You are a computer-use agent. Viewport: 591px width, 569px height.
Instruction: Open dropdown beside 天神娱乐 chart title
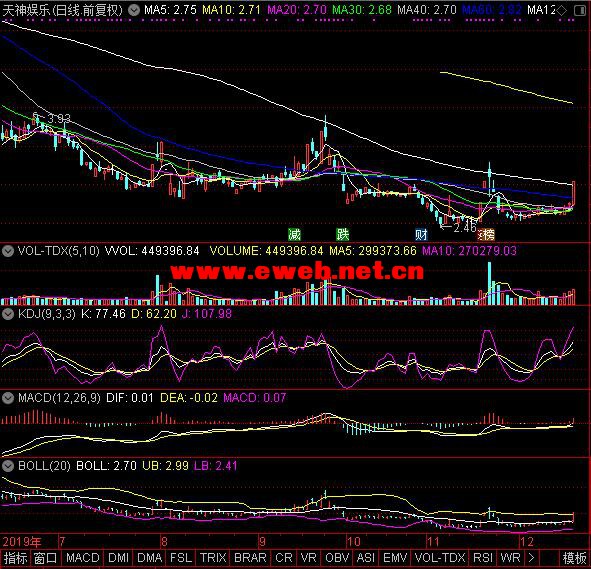(133, 10)
